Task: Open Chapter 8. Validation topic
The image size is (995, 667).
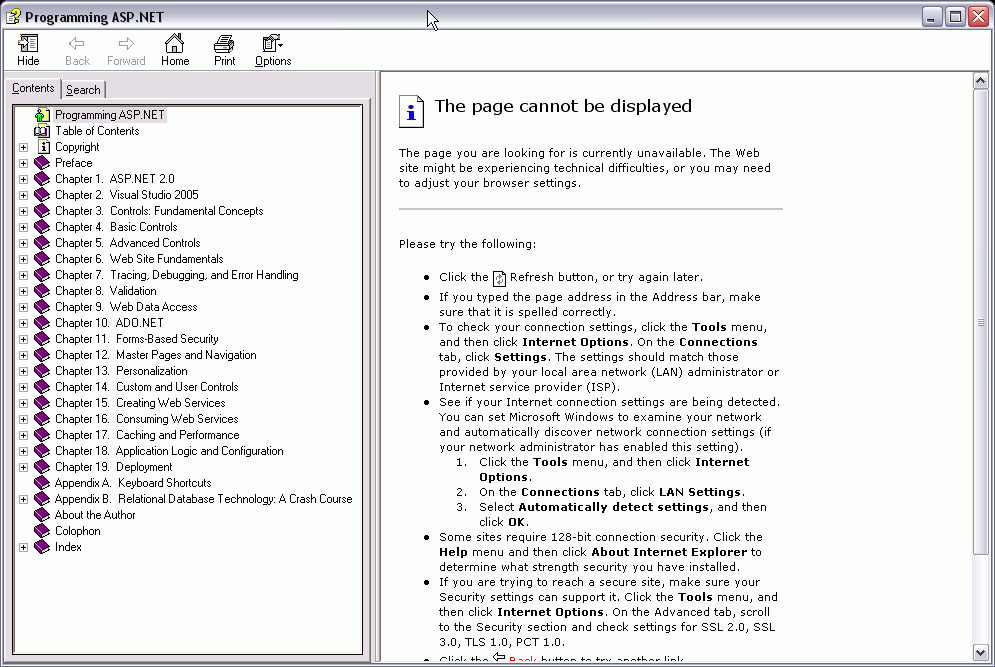Action: click(x=105, y=291)
